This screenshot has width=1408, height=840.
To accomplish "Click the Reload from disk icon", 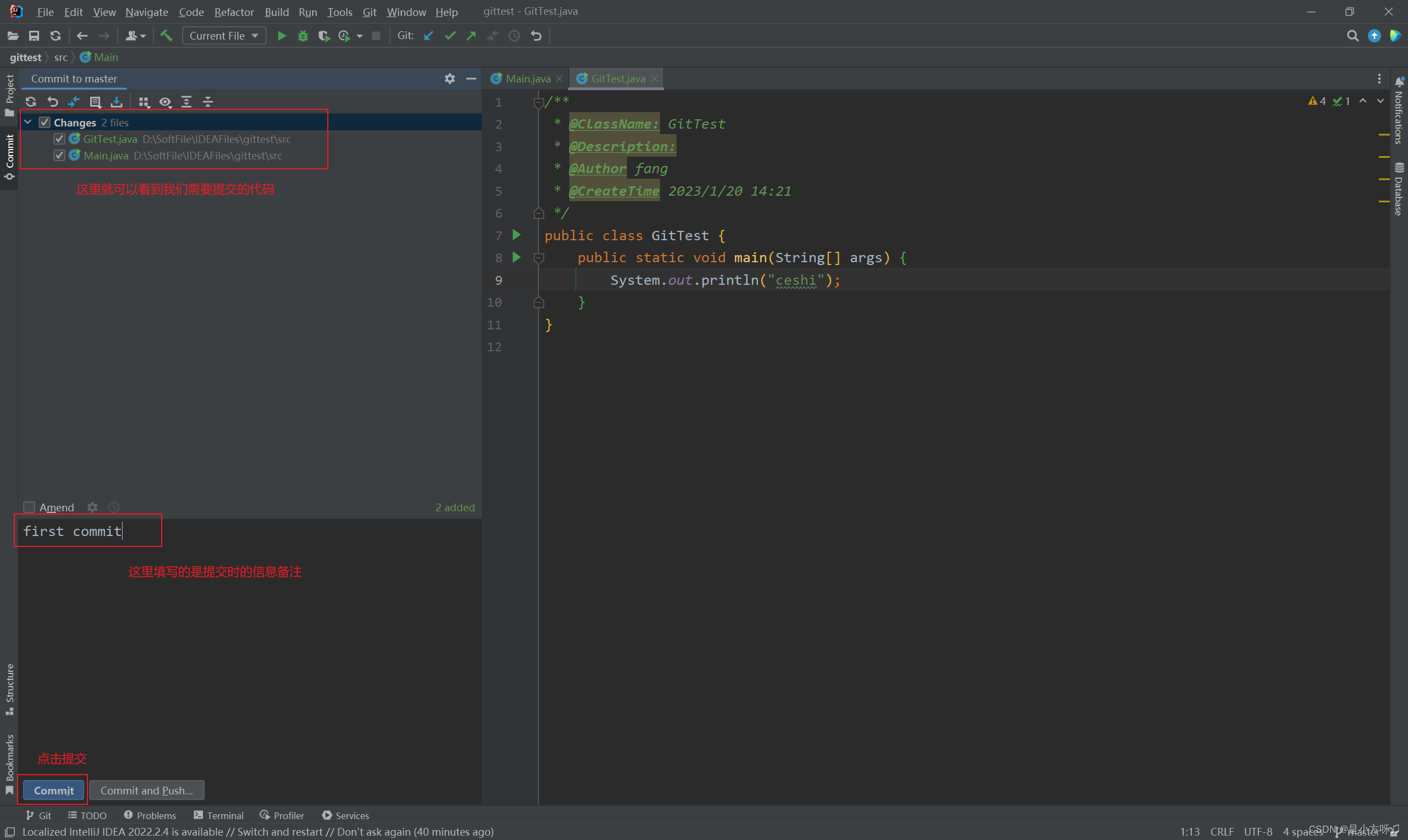I will tap(55, 36).
